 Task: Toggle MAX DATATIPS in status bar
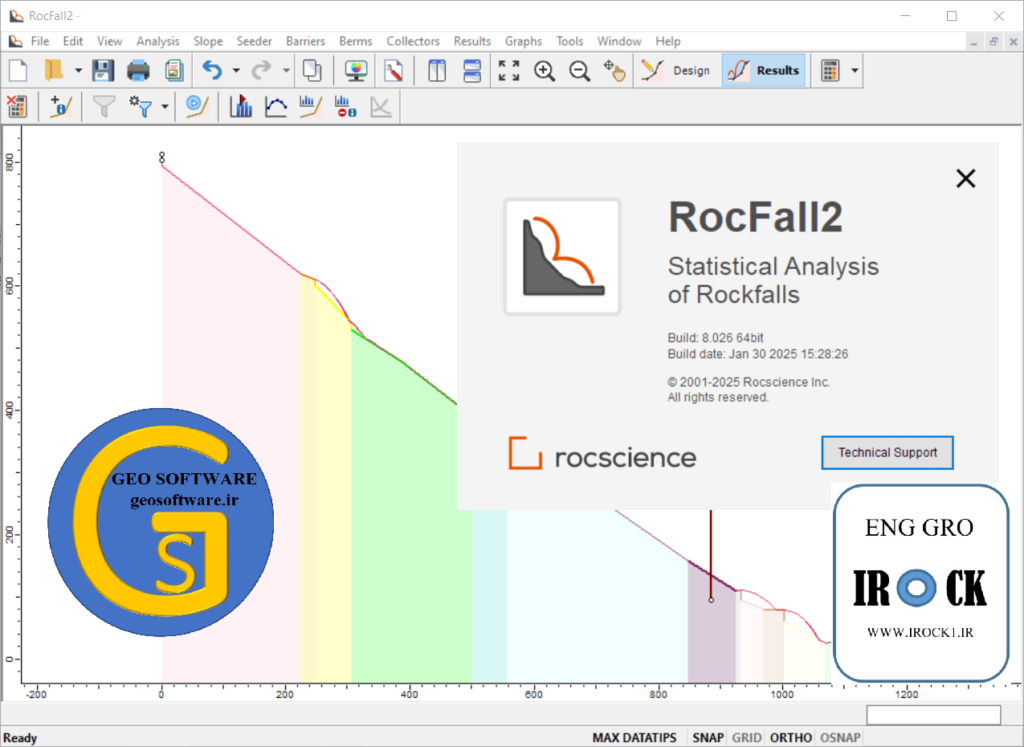pos(634,737)
